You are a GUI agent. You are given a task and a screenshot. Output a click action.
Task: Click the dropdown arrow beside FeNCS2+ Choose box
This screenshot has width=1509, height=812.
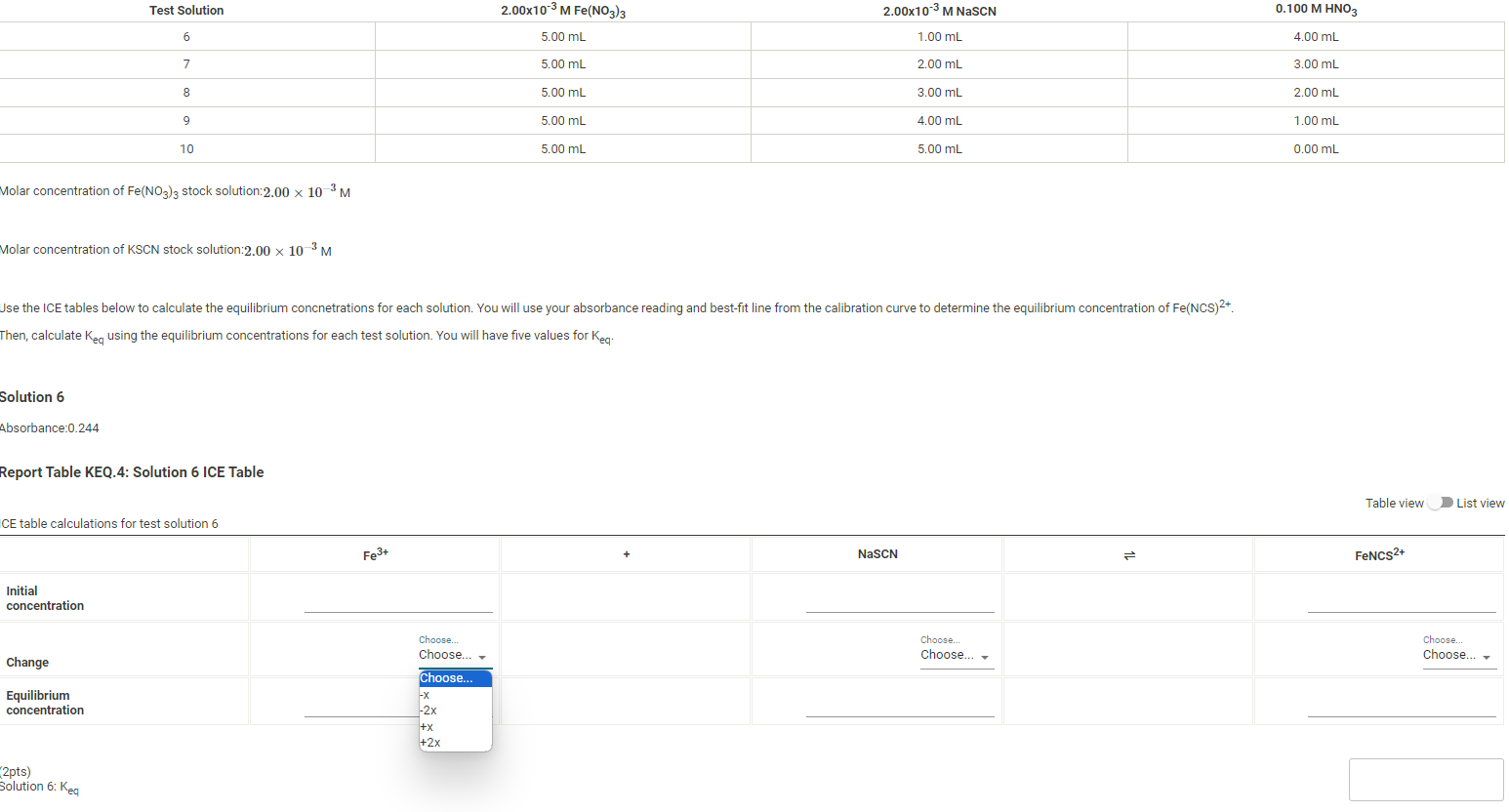[1488, 657]
